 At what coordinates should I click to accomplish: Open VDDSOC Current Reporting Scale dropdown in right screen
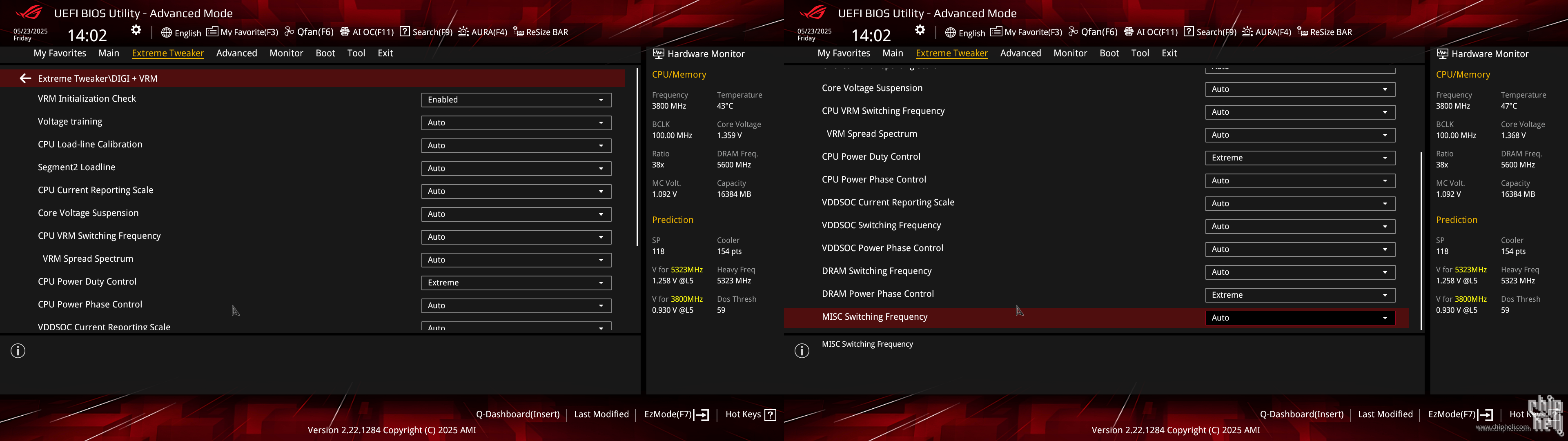click(1300, 204)
